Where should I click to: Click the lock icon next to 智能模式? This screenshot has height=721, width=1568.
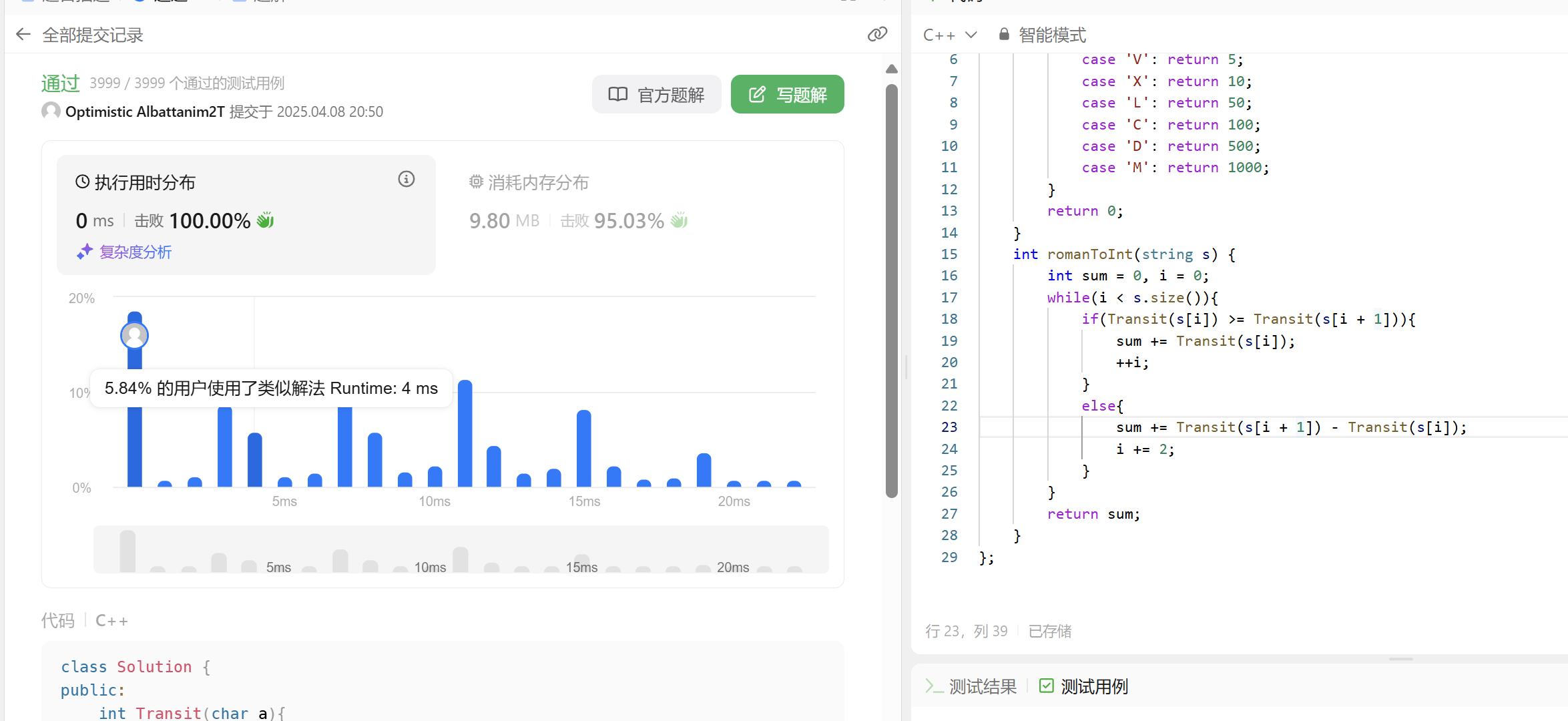point(1003,35)
